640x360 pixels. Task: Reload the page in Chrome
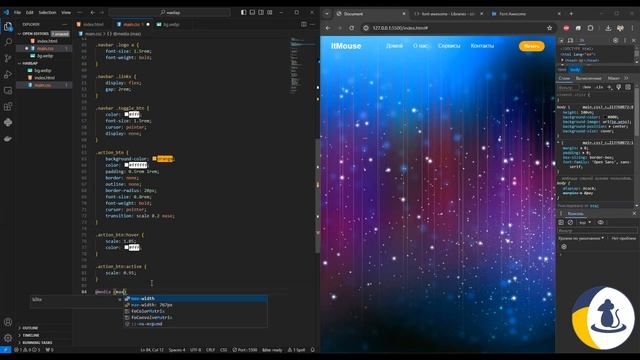point(351,28)
